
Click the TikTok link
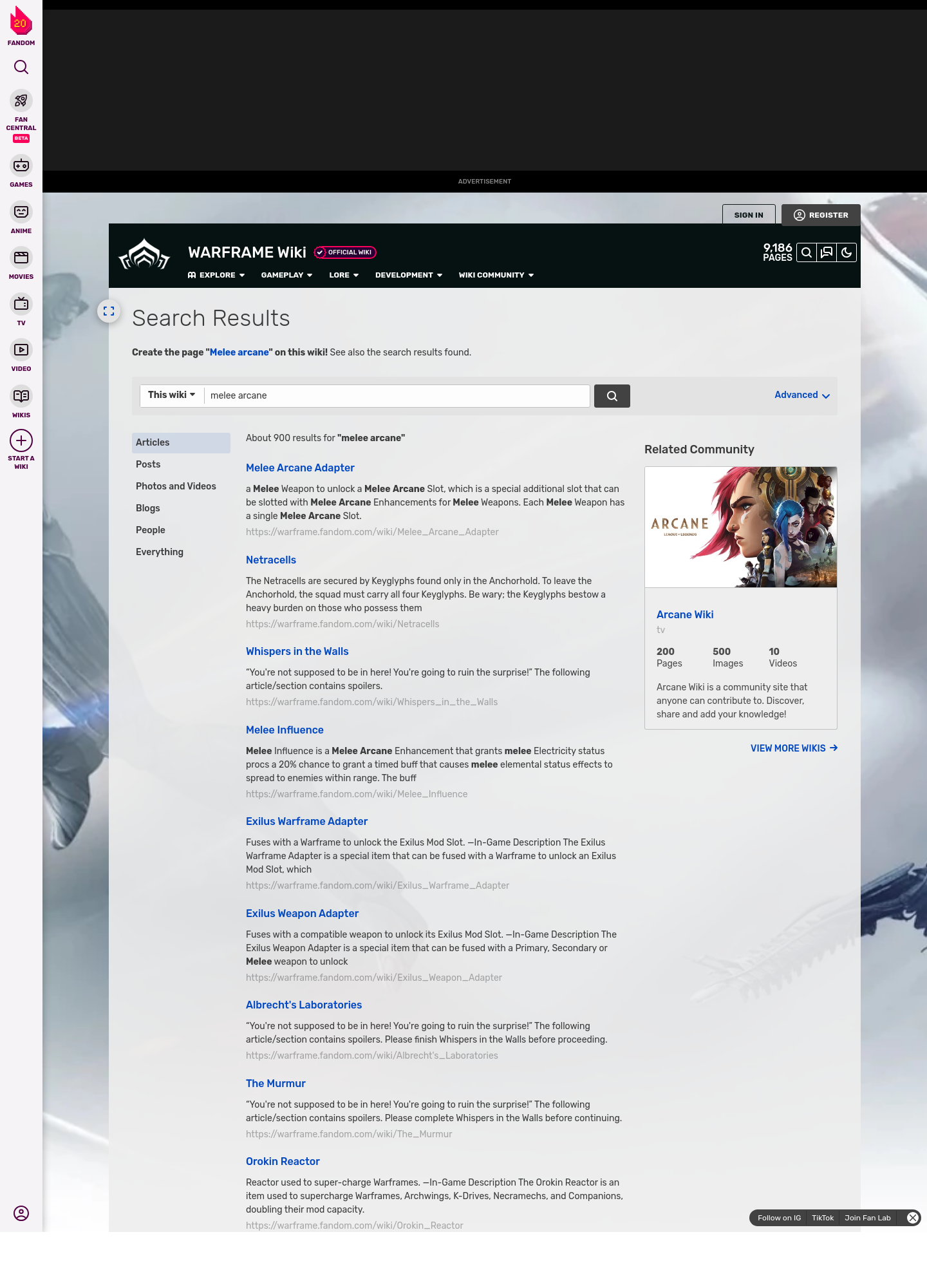[x=823, y=1218]
